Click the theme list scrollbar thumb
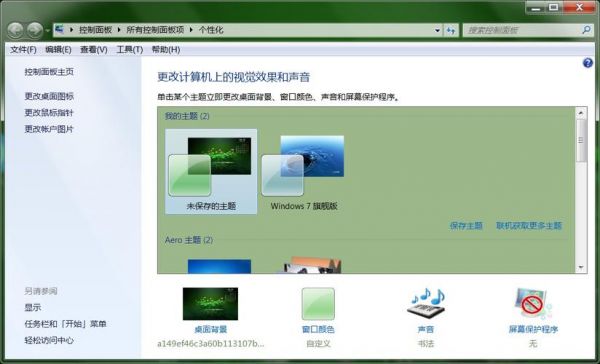 point(581,140)
